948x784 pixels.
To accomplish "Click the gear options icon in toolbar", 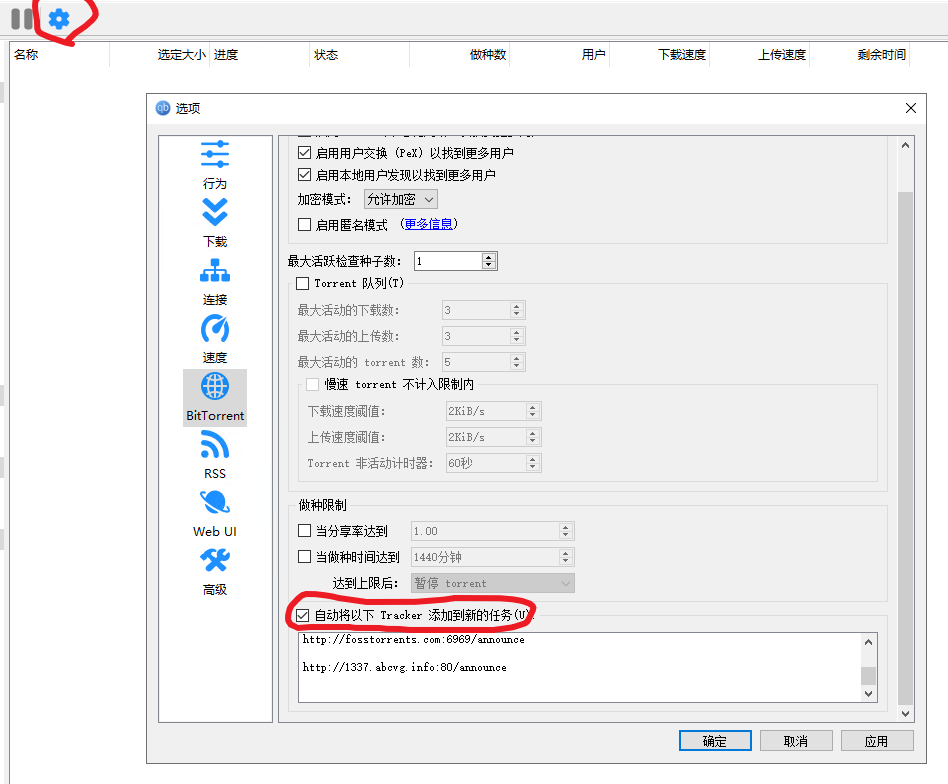I will point(59,18).
